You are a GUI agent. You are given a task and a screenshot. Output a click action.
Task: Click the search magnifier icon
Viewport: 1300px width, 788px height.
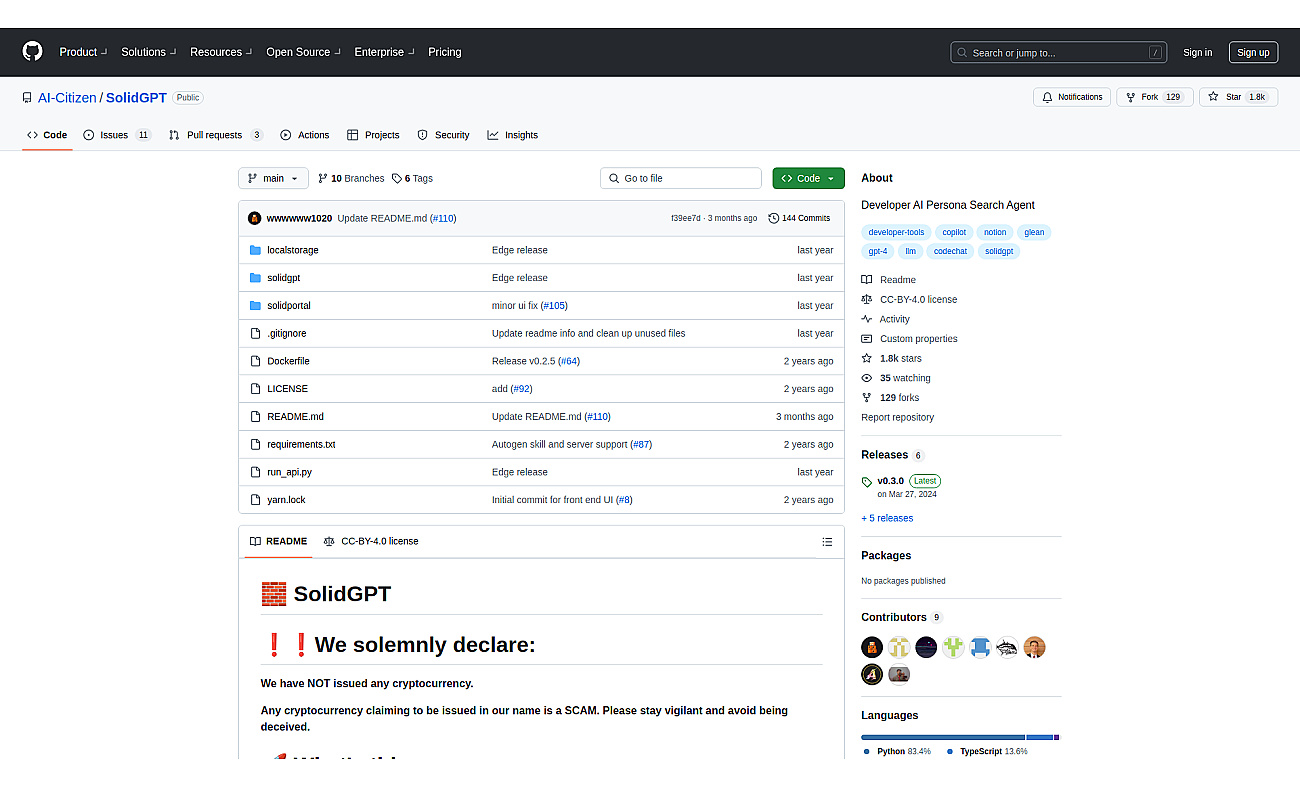(x=962, y=53)
